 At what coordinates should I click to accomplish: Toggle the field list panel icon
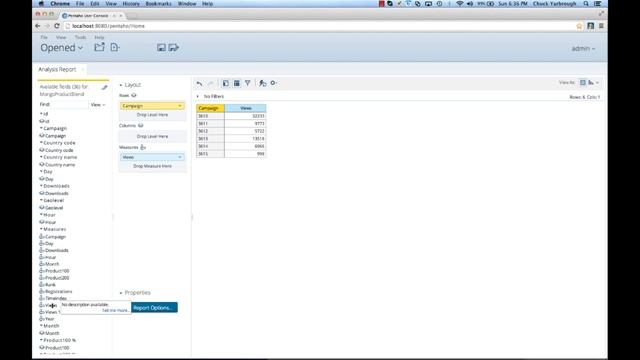pyautogui.click(x=226, y=83)
